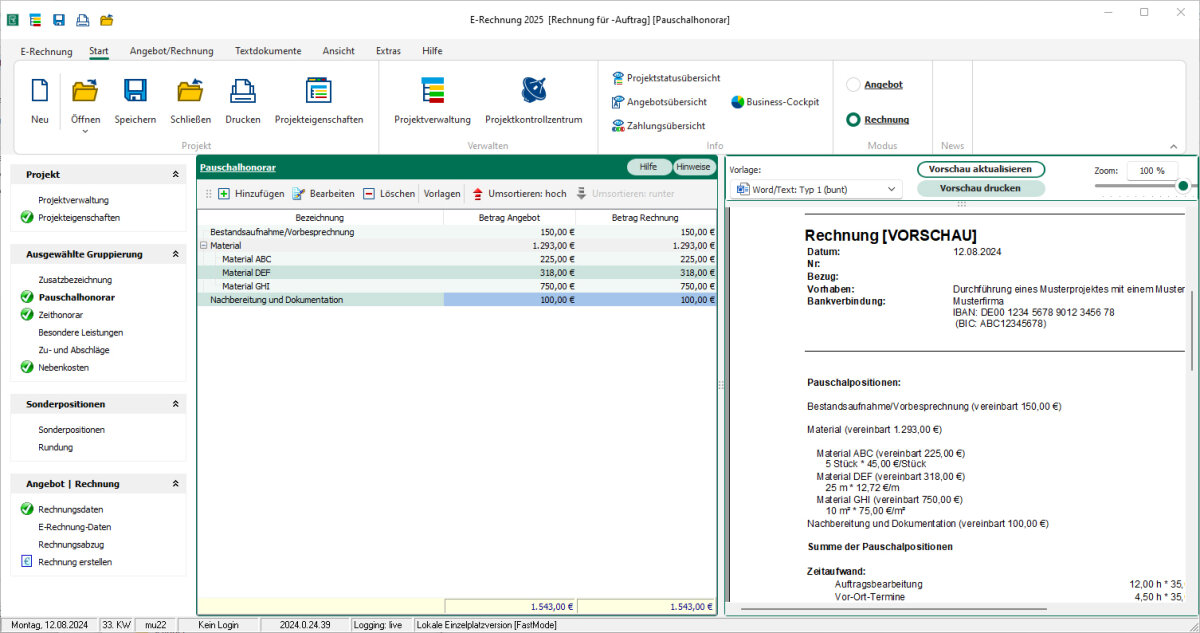This screenshot has height=633, width=1200.
Task: Expand the Öffnen dropdown arrow
Action: [x=85, y=131]
